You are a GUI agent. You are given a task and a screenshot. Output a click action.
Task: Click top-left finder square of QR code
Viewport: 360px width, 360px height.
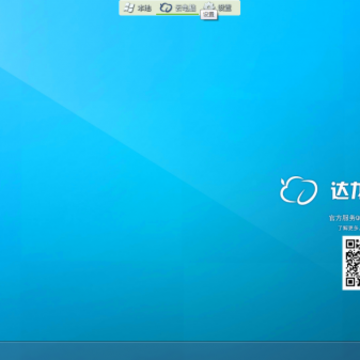tap(350, 244)
